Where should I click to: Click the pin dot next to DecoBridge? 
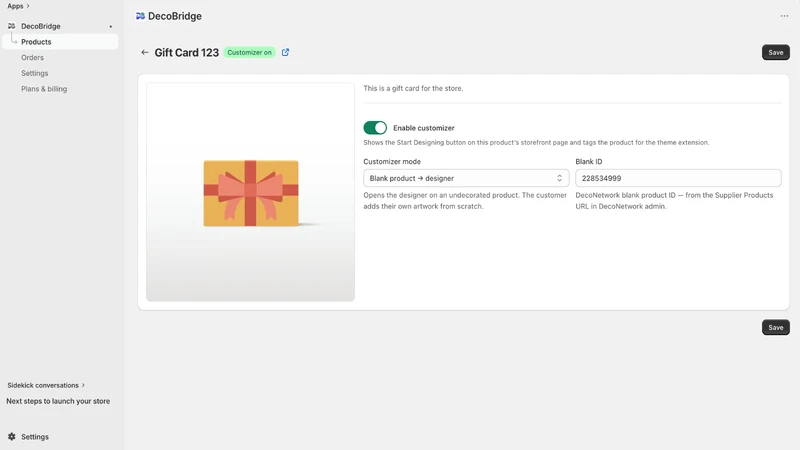click(111, 26)
